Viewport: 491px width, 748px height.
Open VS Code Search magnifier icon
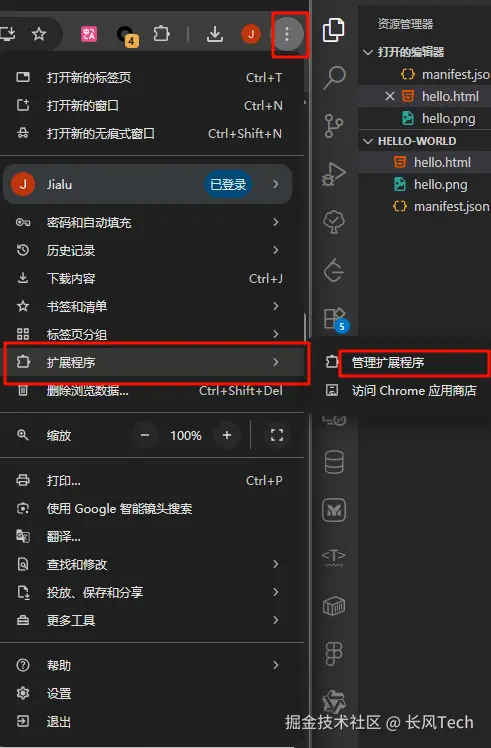(334, 77)
